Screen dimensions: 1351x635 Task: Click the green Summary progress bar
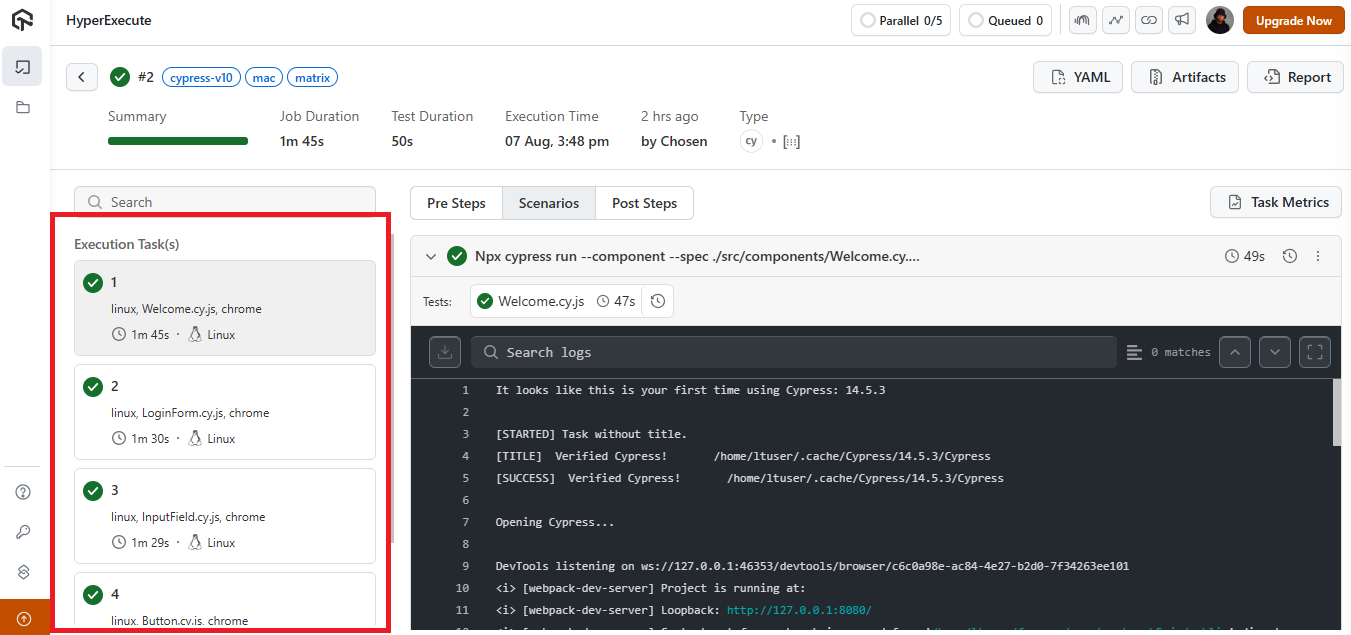pos(178,141)
